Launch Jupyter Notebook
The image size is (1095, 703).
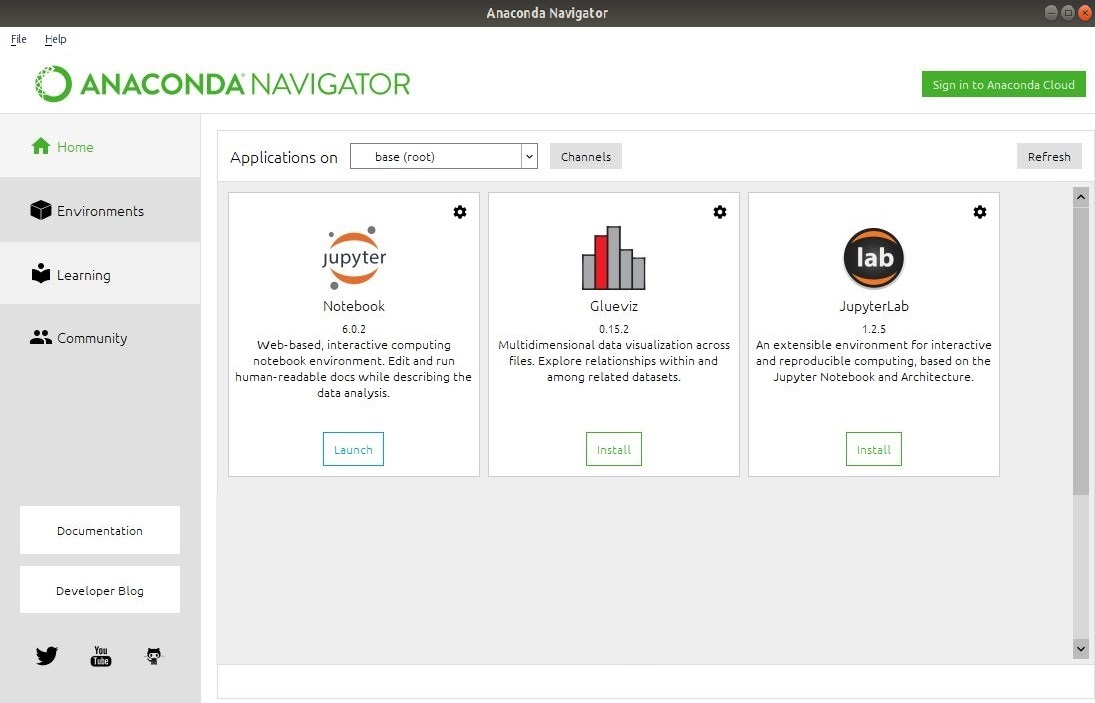[353, 450]
